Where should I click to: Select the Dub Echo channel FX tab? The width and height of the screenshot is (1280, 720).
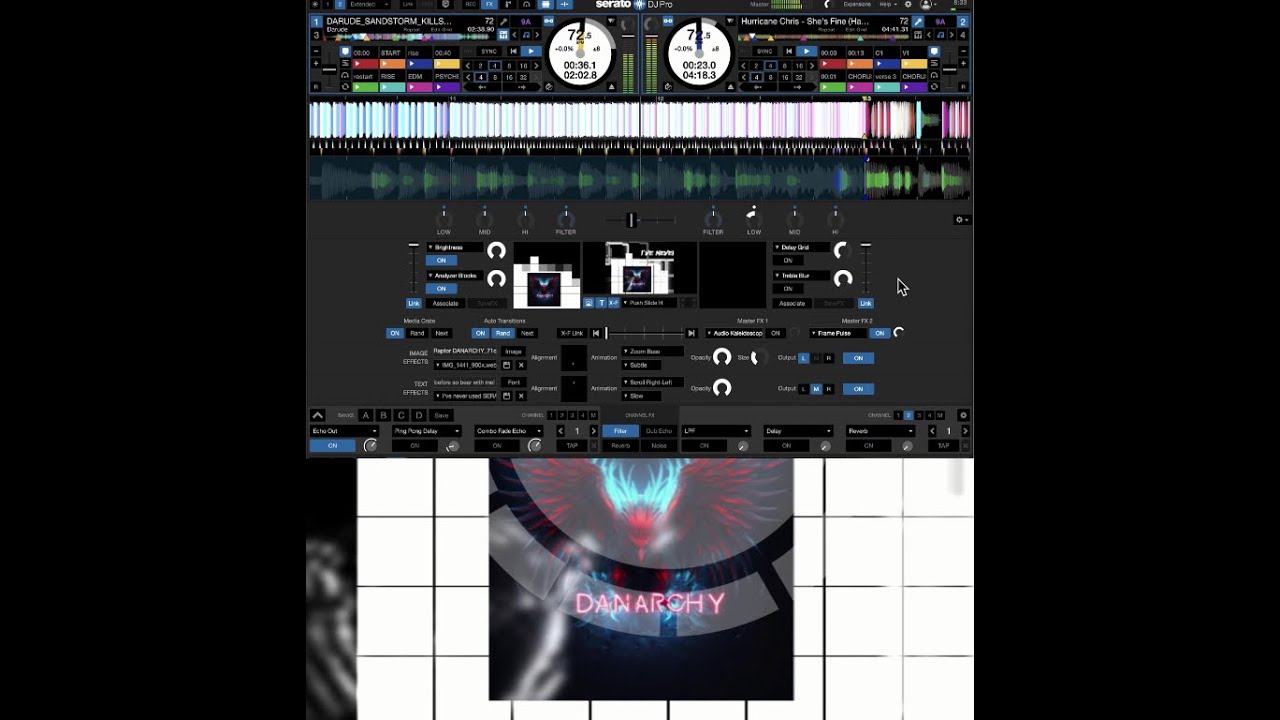click(x=659, y=431)
